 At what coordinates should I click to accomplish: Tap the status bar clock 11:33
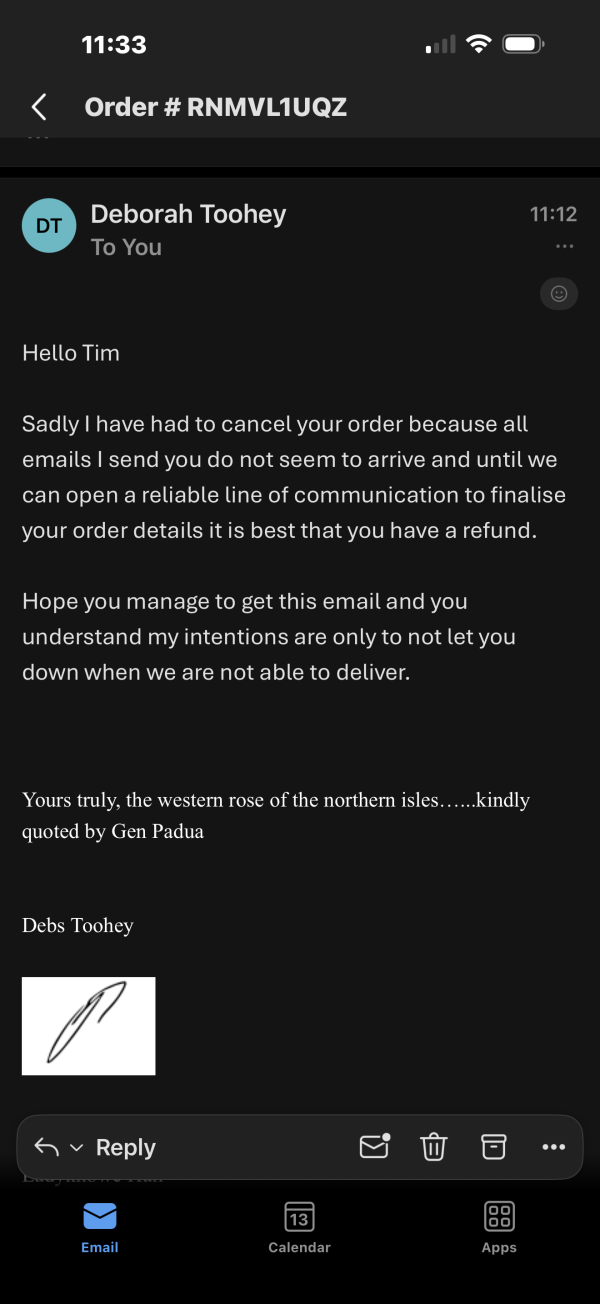point(114,44)
